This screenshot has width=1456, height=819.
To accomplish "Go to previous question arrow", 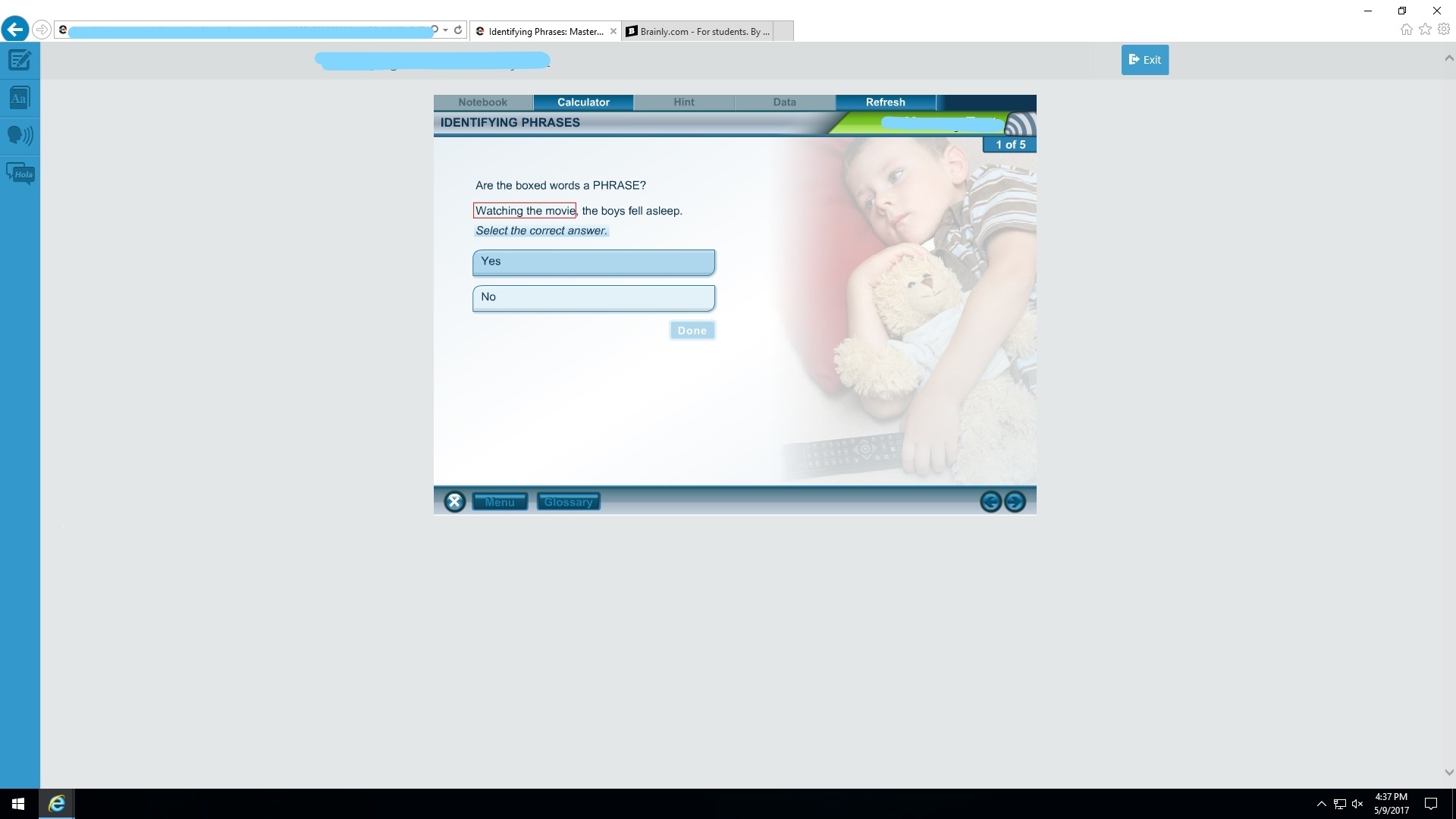I will 990,502.
